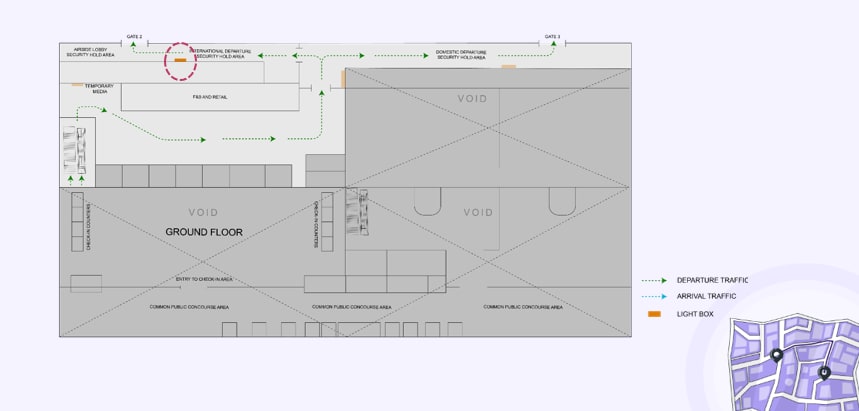The width and height of the screenshot is (859, 411).
Task: Click the Light Box legend text
Action: tap(695, 314)
